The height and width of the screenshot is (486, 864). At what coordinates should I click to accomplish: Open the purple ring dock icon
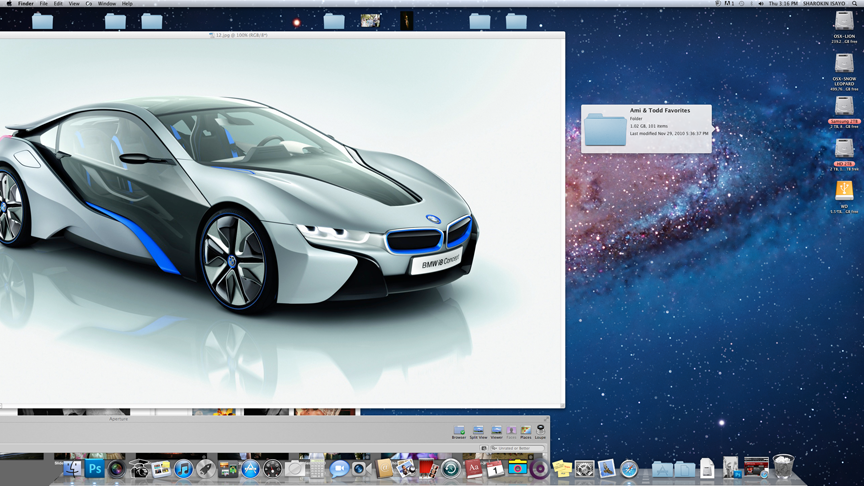pyautogui.click(x=540, y=469)
